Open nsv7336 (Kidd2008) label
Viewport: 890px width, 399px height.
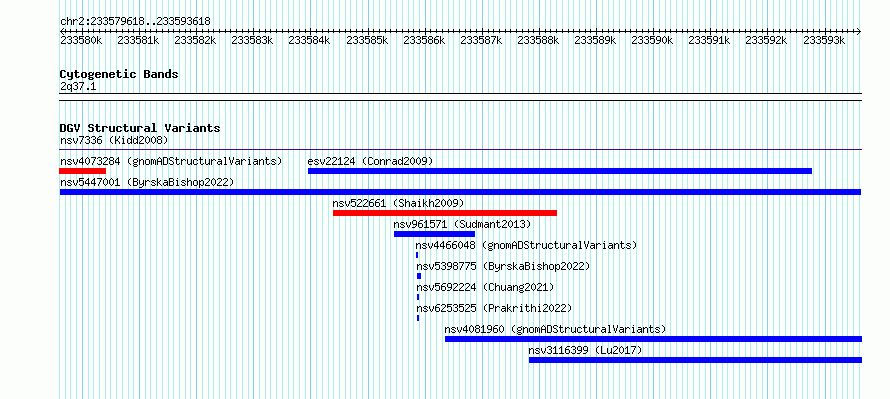(x=114, y=140)
